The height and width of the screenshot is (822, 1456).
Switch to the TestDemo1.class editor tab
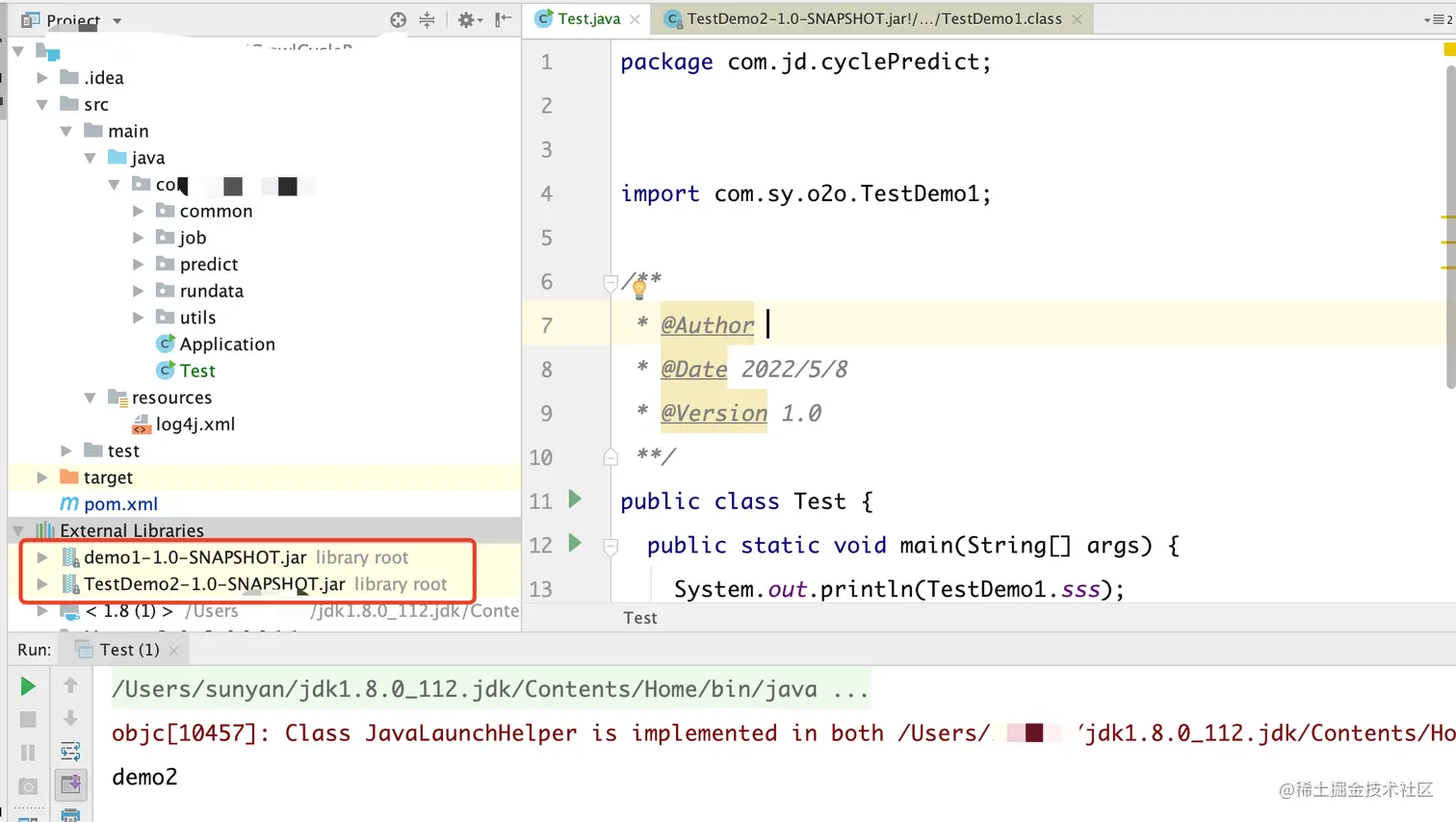(873, 19)
